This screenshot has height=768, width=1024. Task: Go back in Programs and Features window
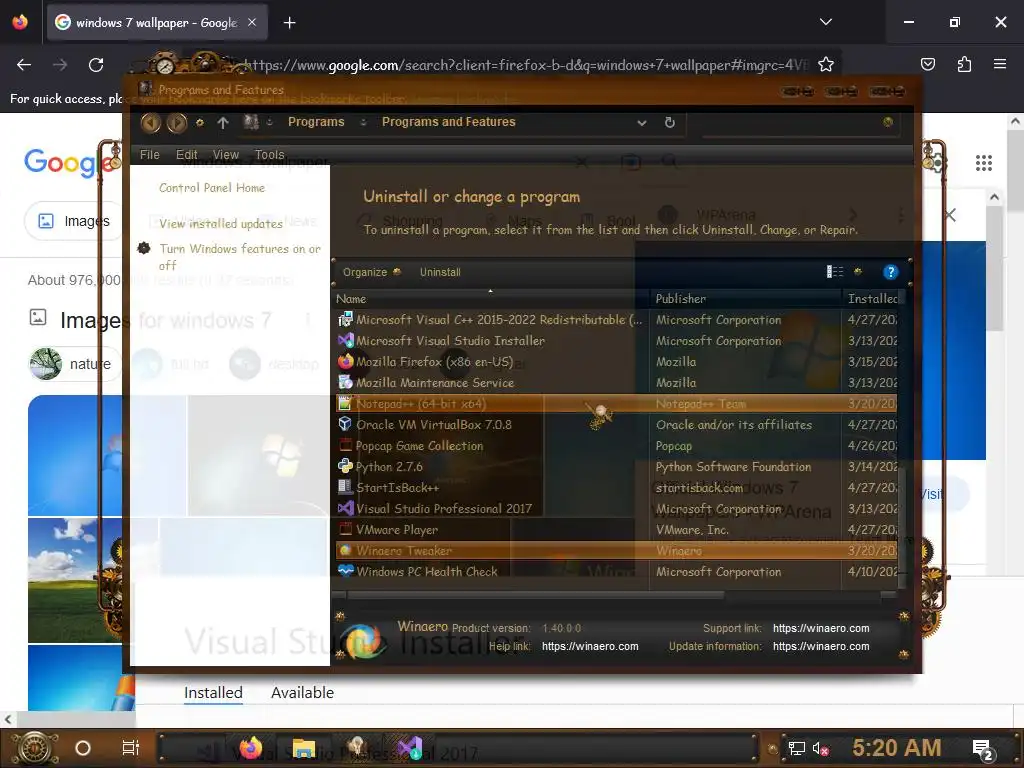pos(151,122)
